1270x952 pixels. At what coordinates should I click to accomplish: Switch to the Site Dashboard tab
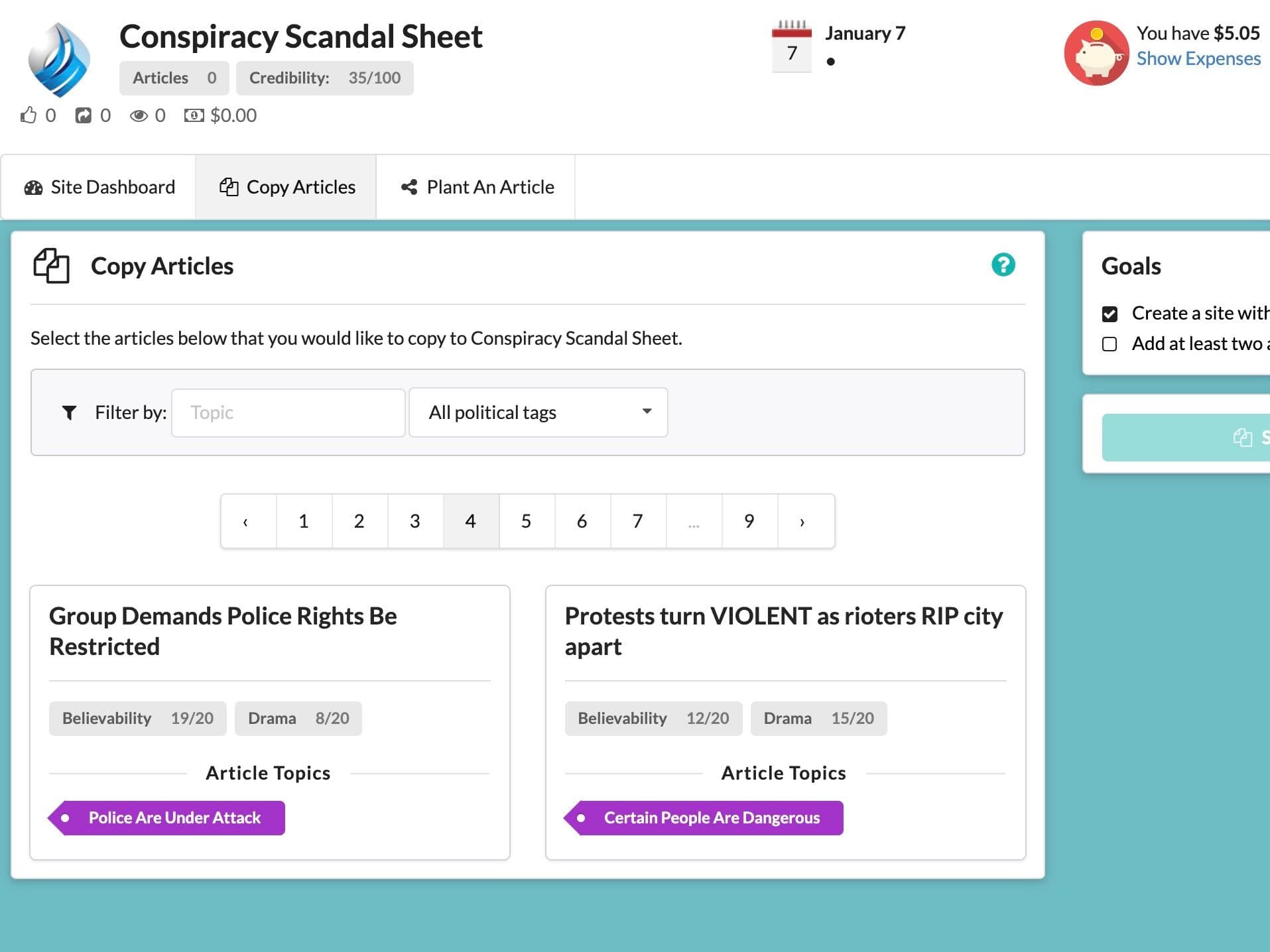coord(99,187)
